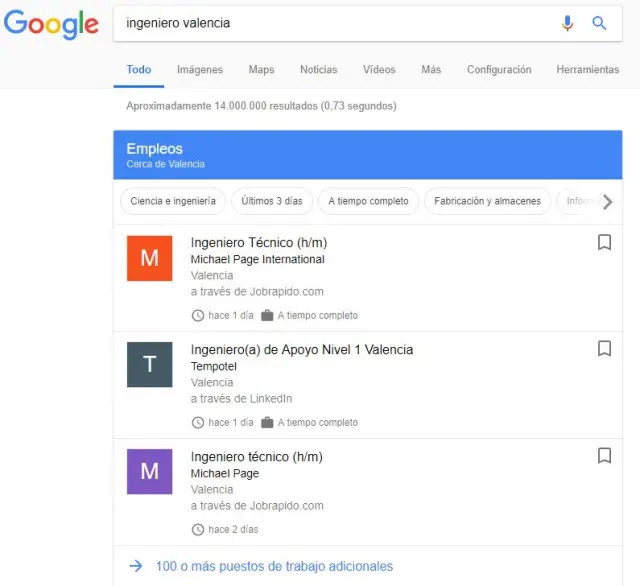Click the microphone voice search icon
Viewport: 640px width, 586px height.
point(568,23)
